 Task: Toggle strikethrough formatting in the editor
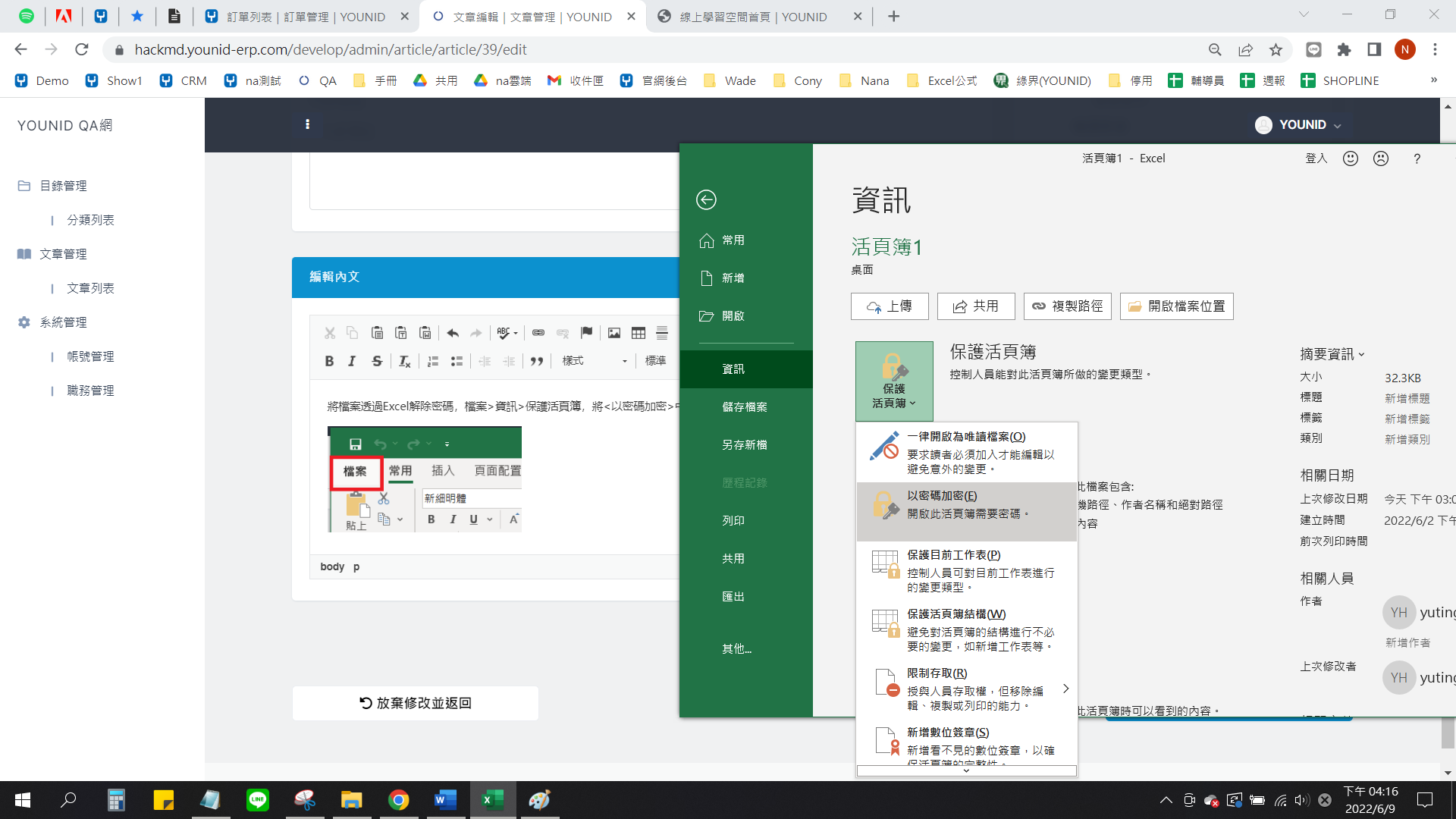pos(377,361)
